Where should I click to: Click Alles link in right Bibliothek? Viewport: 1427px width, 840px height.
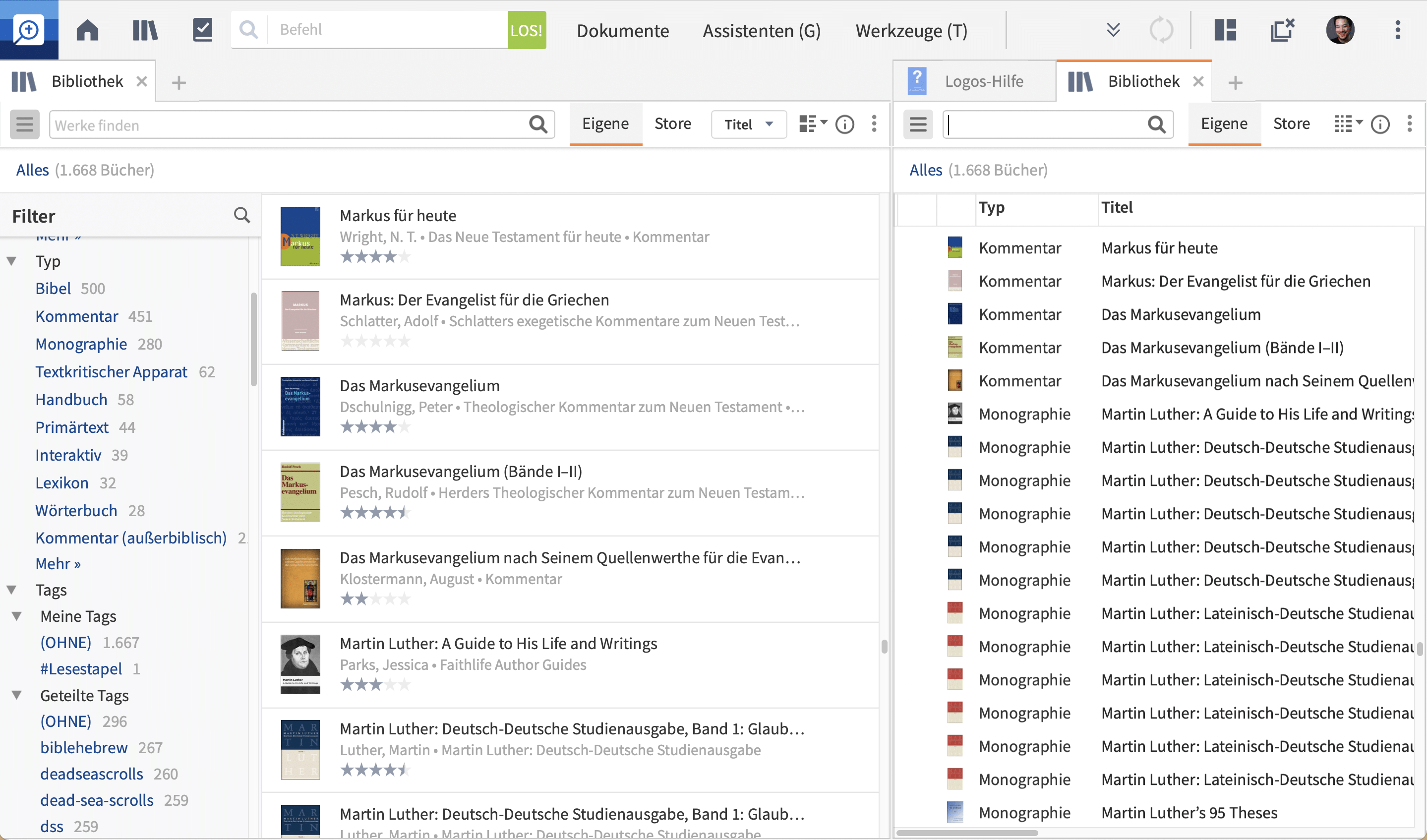coord(926,170)
